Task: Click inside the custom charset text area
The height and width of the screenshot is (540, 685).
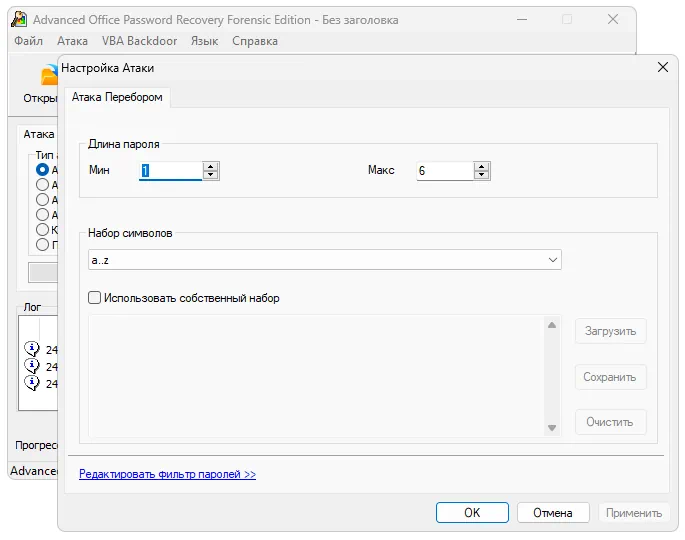Action: point(316,376)
